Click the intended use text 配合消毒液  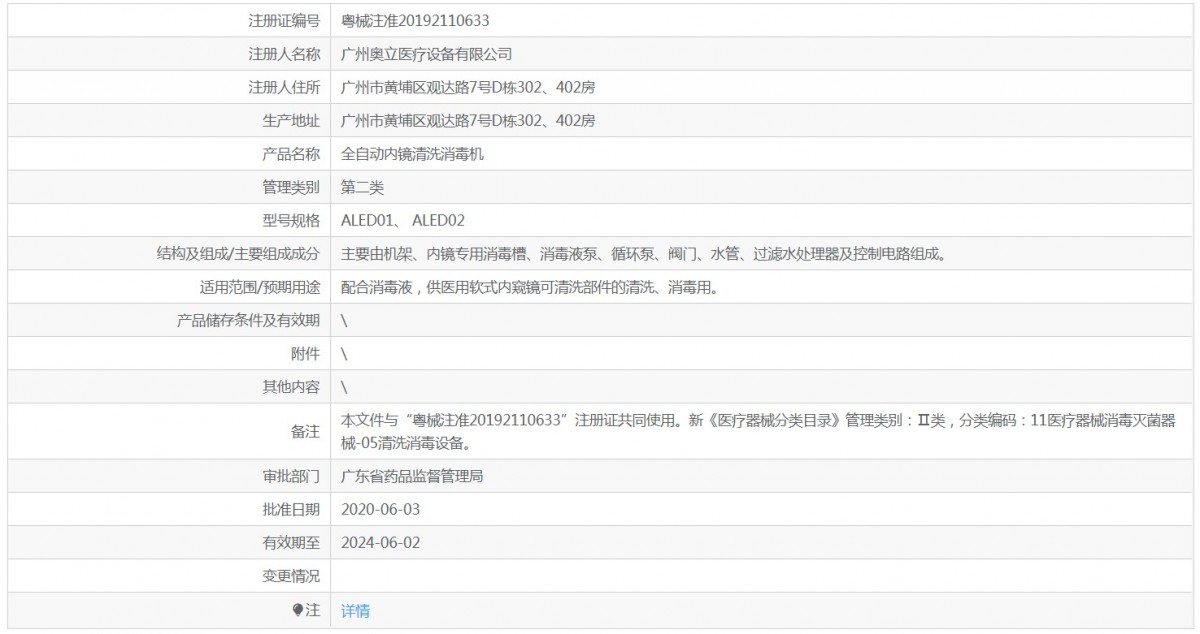click(530, 287)
